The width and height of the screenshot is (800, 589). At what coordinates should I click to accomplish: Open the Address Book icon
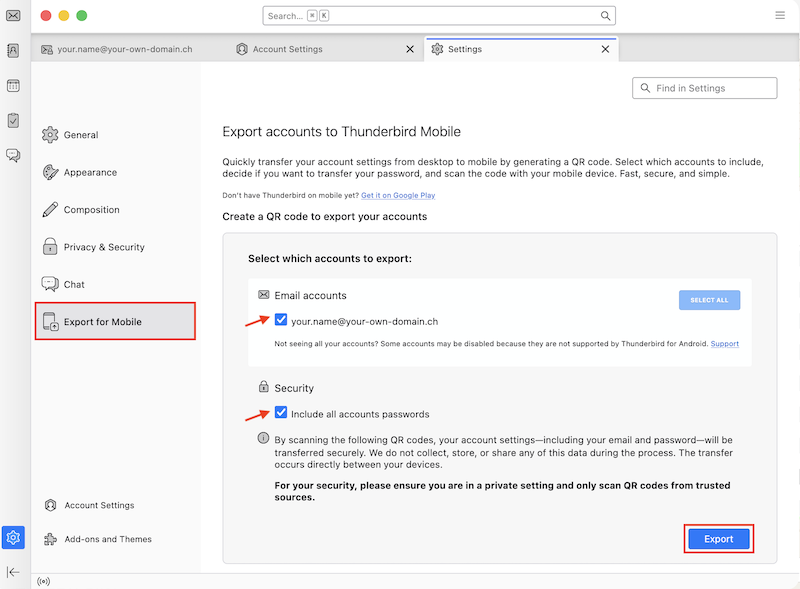[13, 51]
